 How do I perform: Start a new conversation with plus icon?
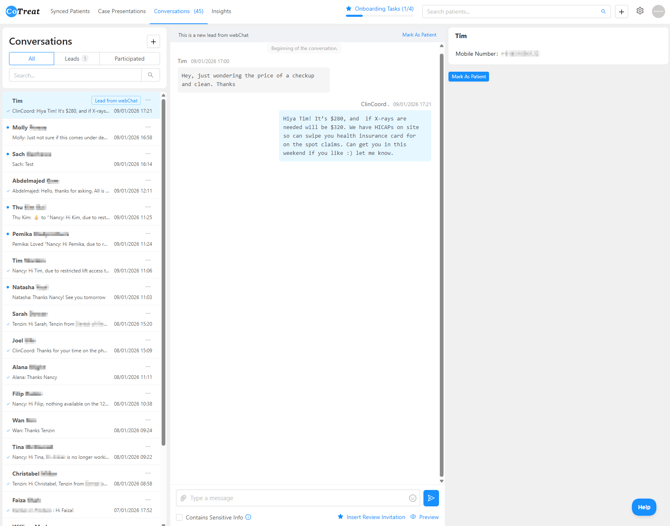coord(153,42)
